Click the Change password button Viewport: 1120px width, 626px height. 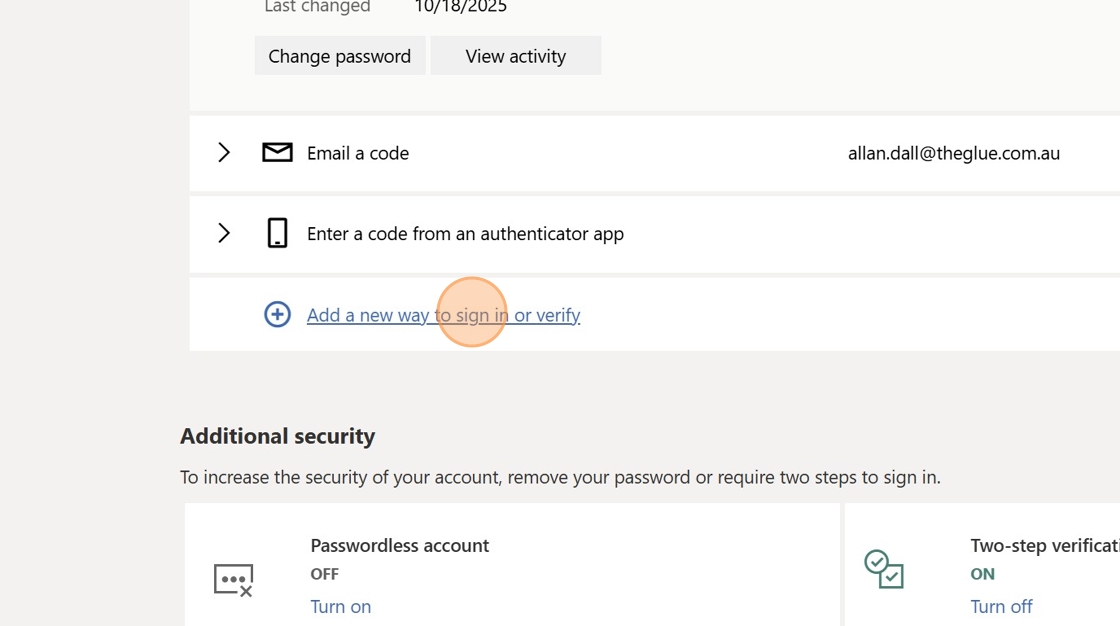339,56
